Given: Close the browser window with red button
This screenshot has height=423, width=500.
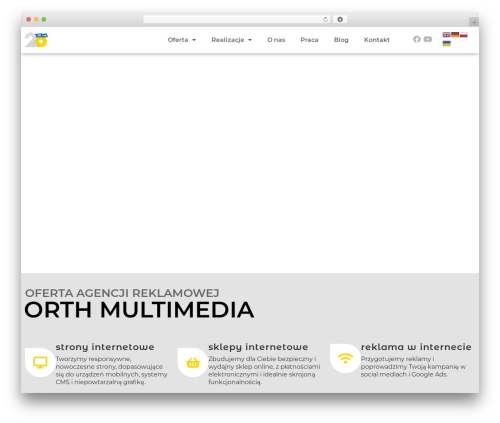Looking at the screenshot, I should (29, 19).
